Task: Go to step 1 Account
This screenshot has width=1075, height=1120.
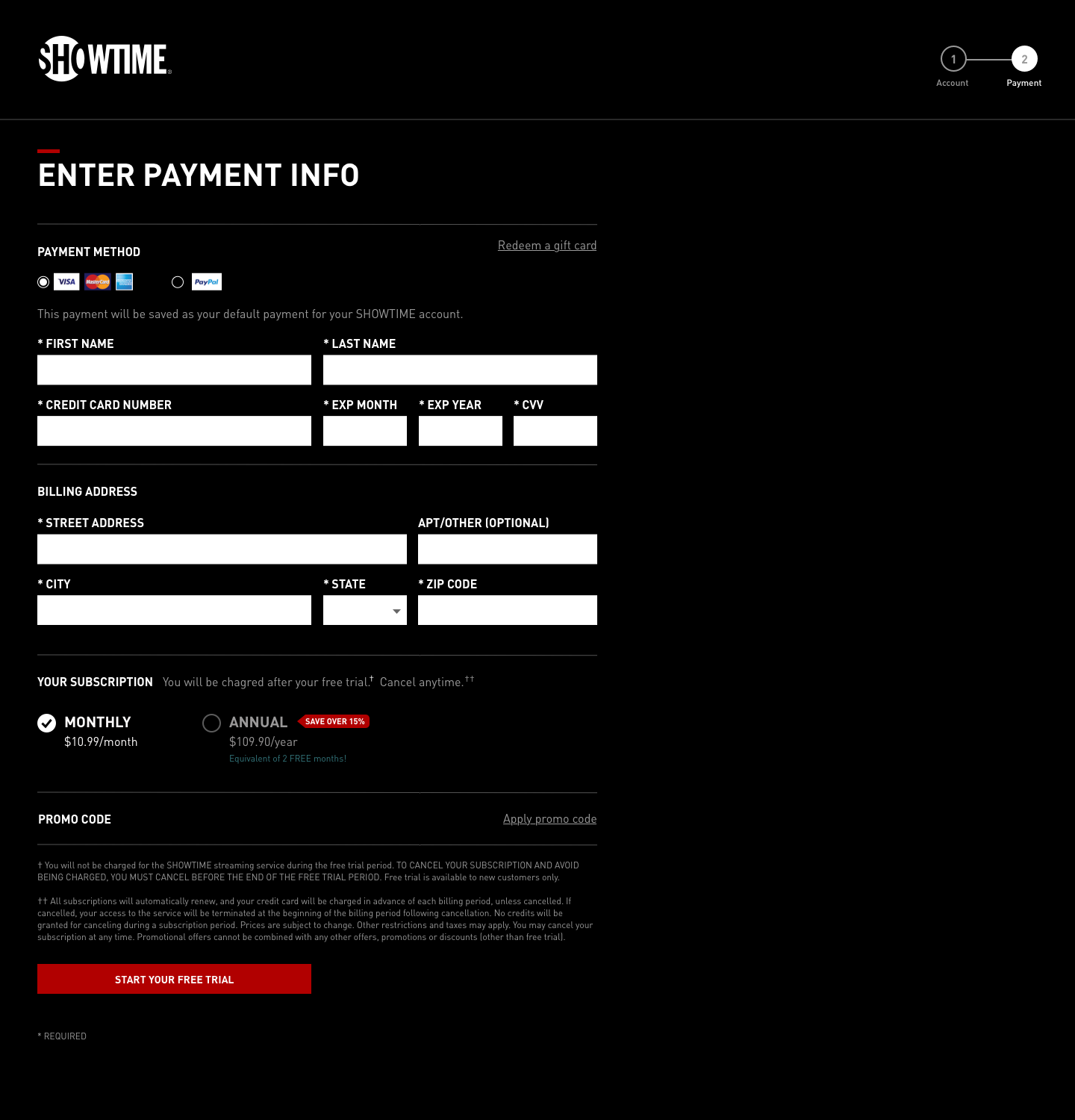Action: tap(953, 59)
